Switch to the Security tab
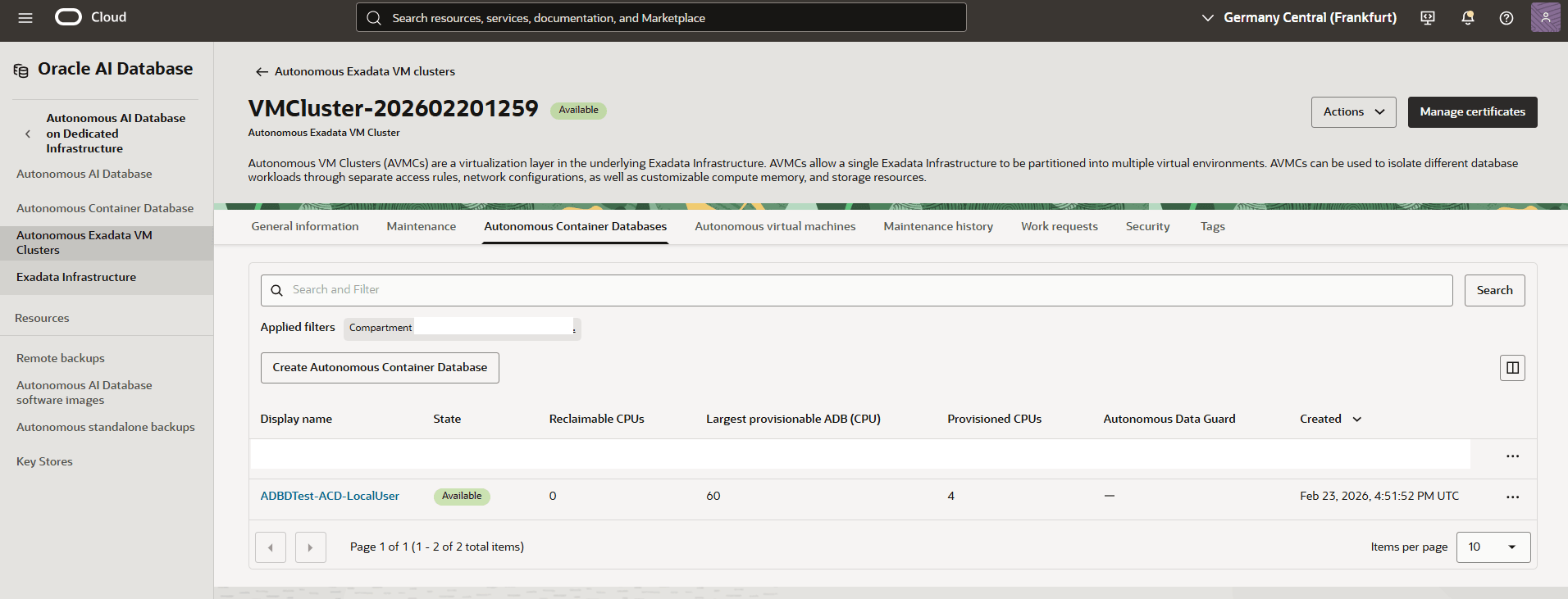1568x599 pixels. point(1147,226)
